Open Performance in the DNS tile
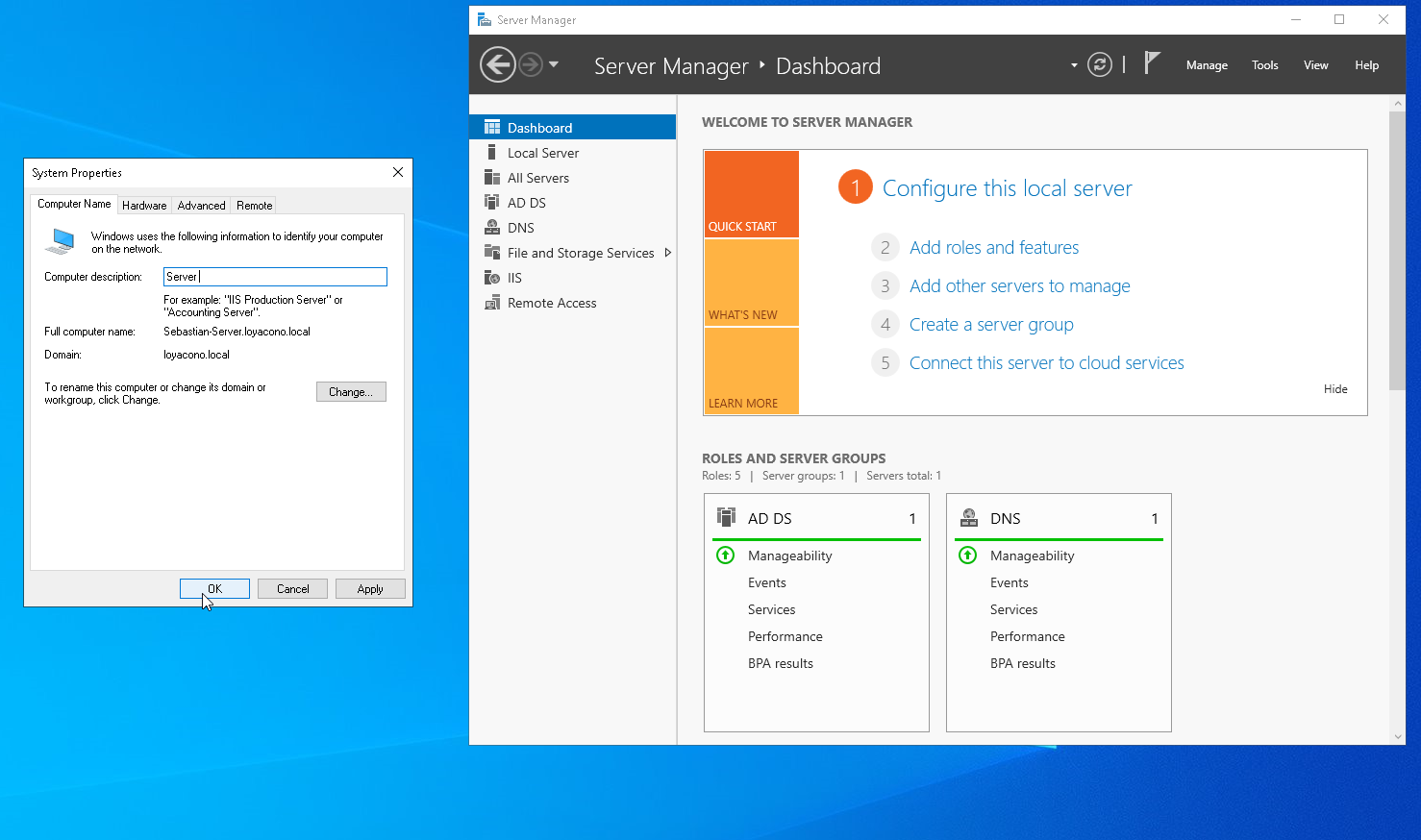The image size is (1421, 840). click(x=1028, y=636)
